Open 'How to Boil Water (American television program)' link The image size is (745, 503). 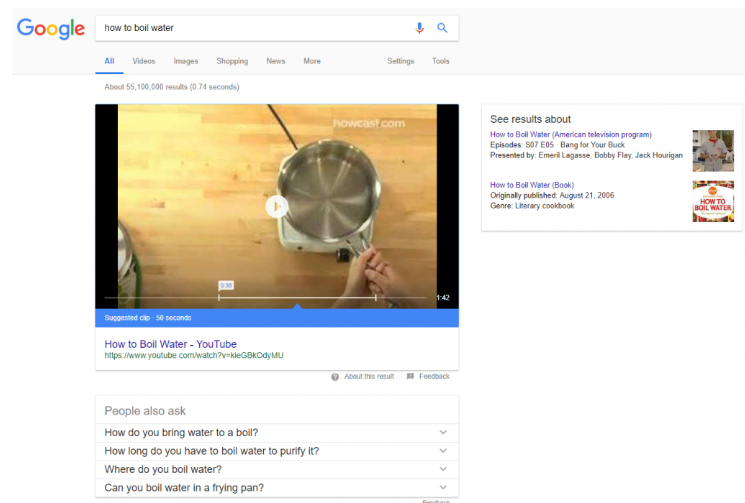tap(571, 134)
